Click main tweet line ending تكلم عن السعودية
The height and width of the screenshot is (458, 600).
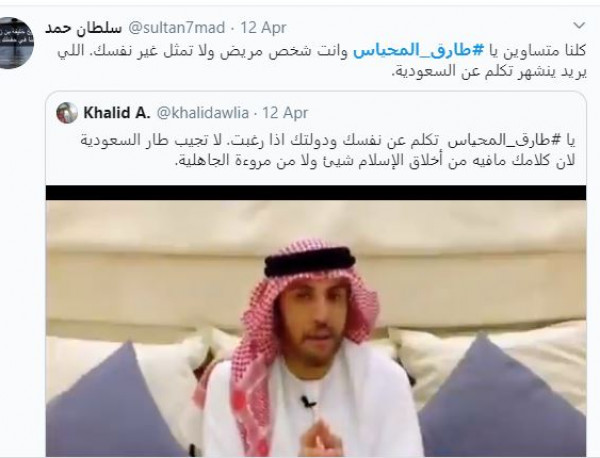pos(489,72)
